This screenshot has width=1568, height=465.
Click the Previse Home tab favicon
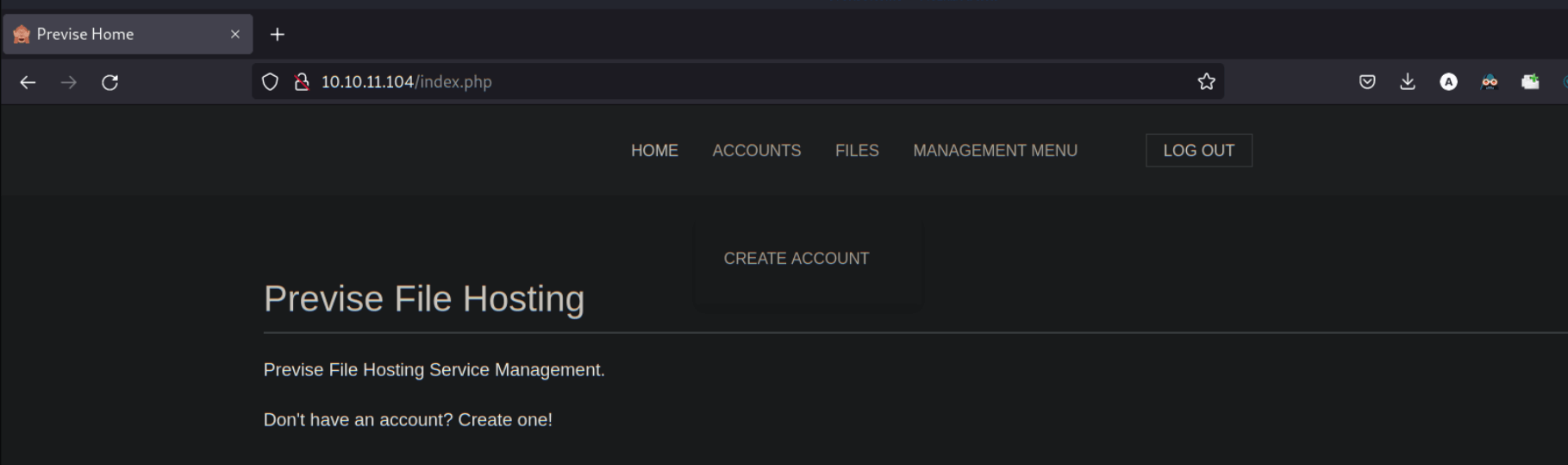(x=22, y=35)
